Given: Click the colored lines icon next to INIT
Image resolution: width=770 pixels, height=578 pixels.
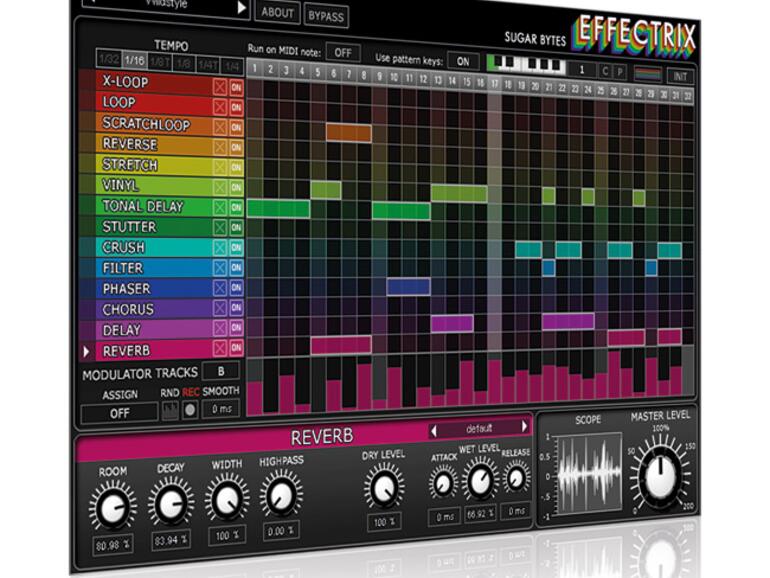Looking at the screenshot, I should [x=648, y=74].
